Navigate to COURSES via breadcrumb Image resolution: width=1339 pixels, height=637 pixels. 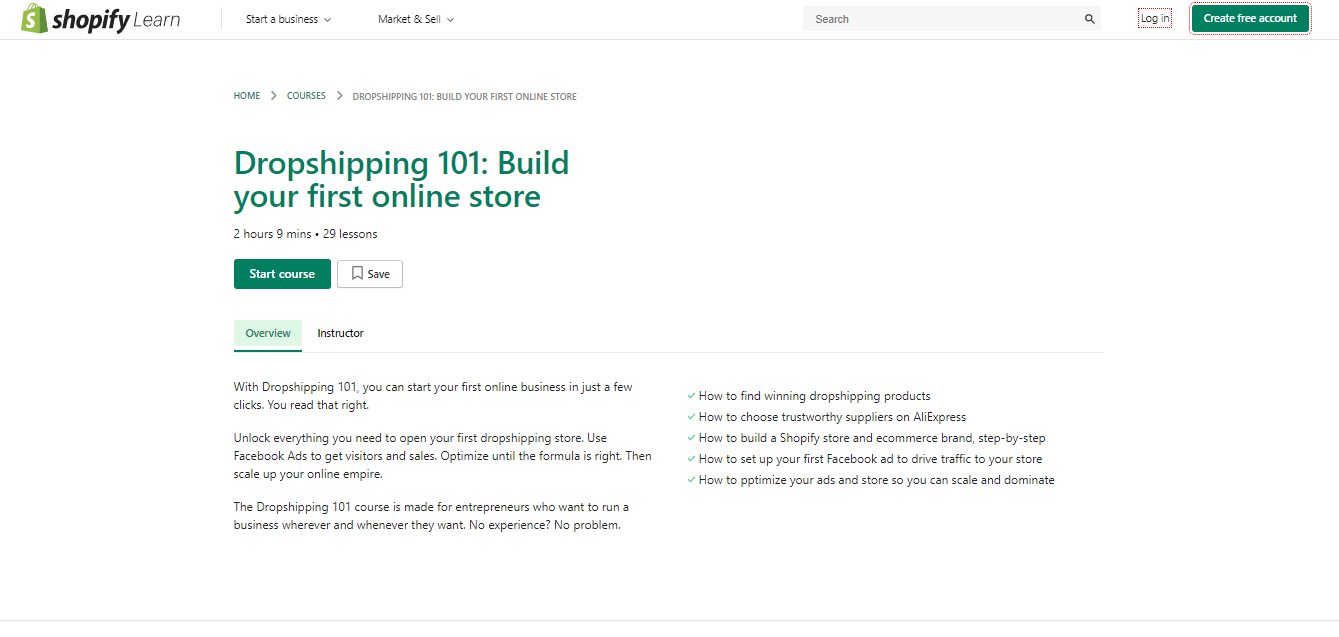point(306,95)
